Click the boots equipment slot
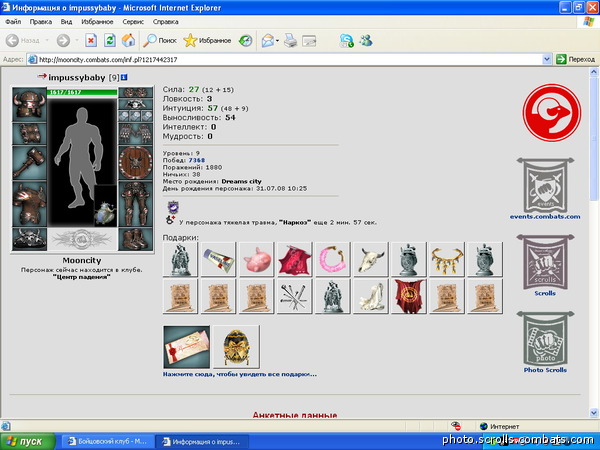Screen dimensions: 600x450 click(135, 239)
